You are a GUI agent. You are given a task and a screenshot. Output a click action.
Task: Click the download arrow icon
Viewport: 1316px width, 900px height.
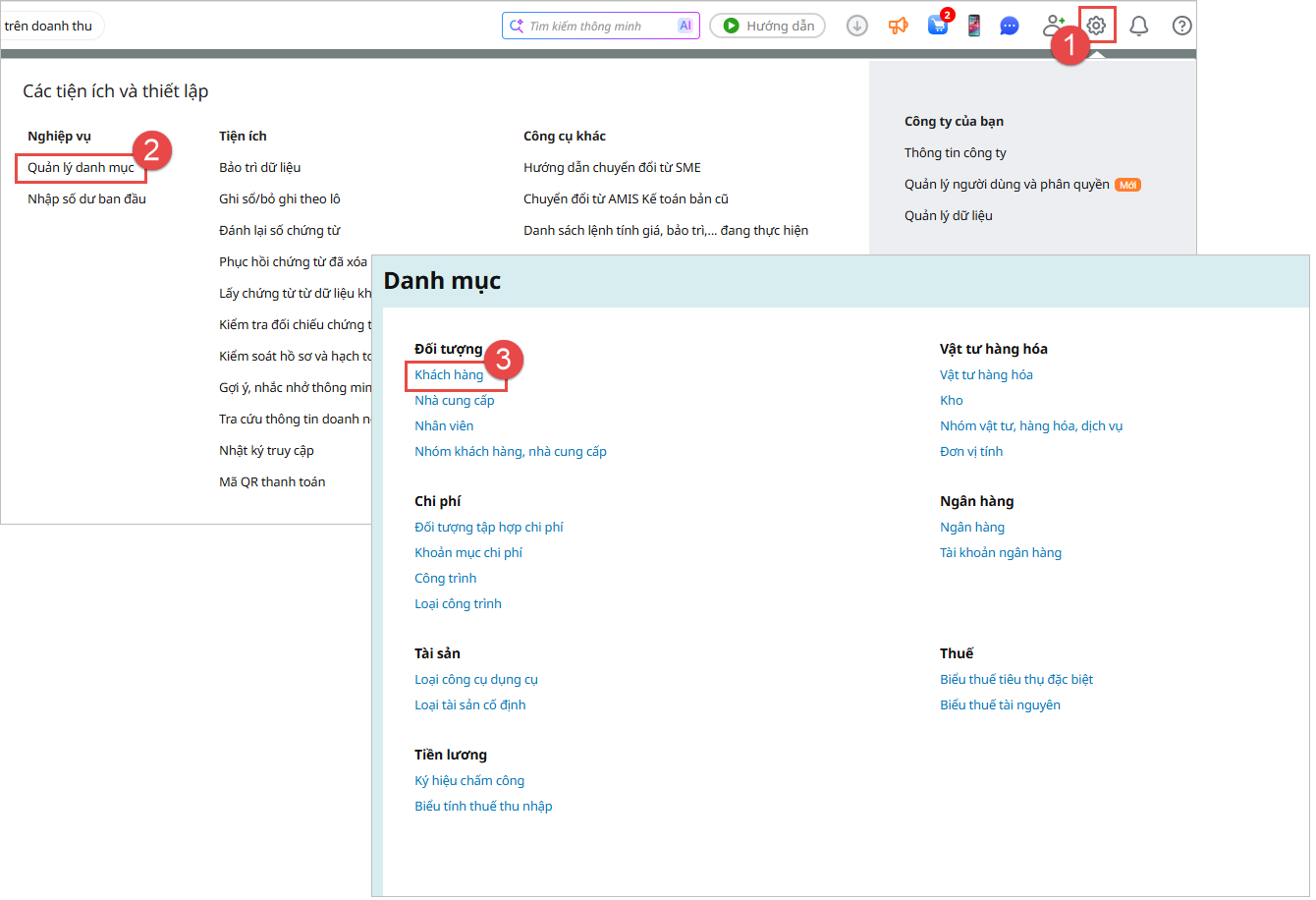tap(857, 27)
